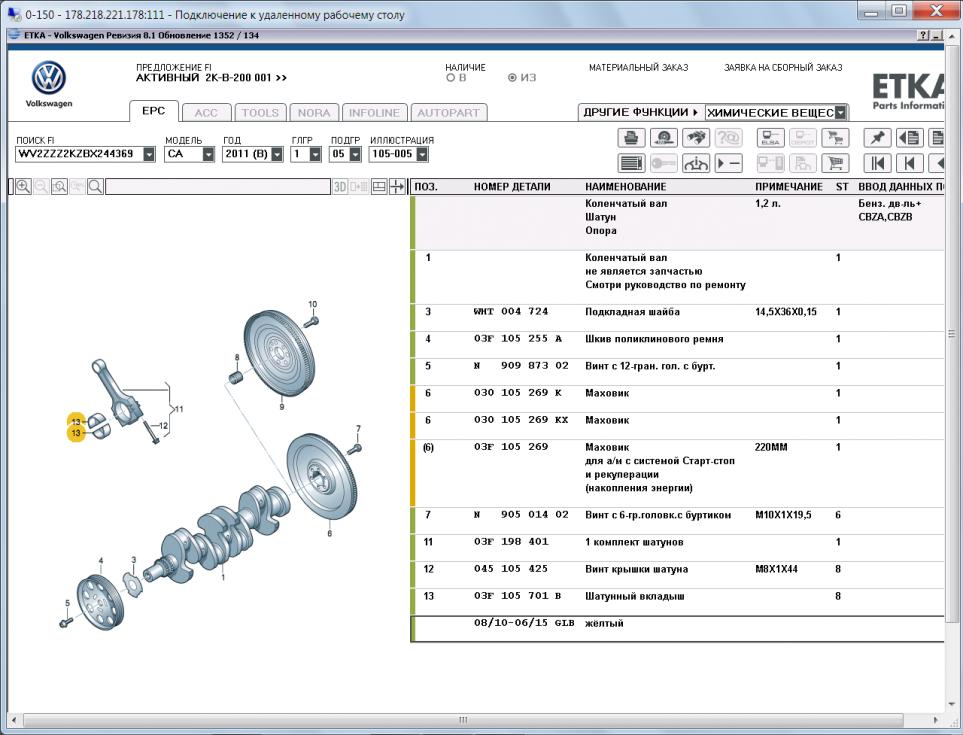Click the info arrows icon
The image size is (963, 735).
(x=696, y=163)
